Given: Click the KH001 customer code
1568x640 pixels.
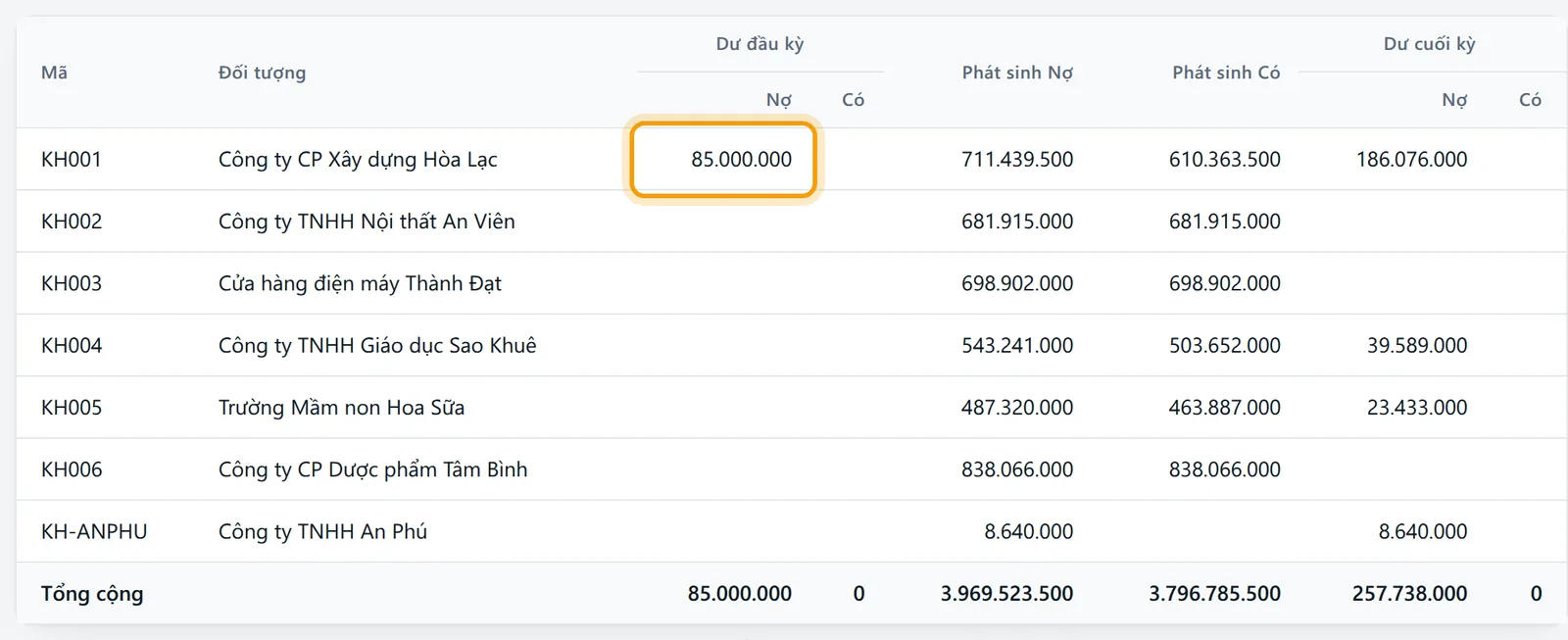Looking at the screenshot, I should click(72, 159).
